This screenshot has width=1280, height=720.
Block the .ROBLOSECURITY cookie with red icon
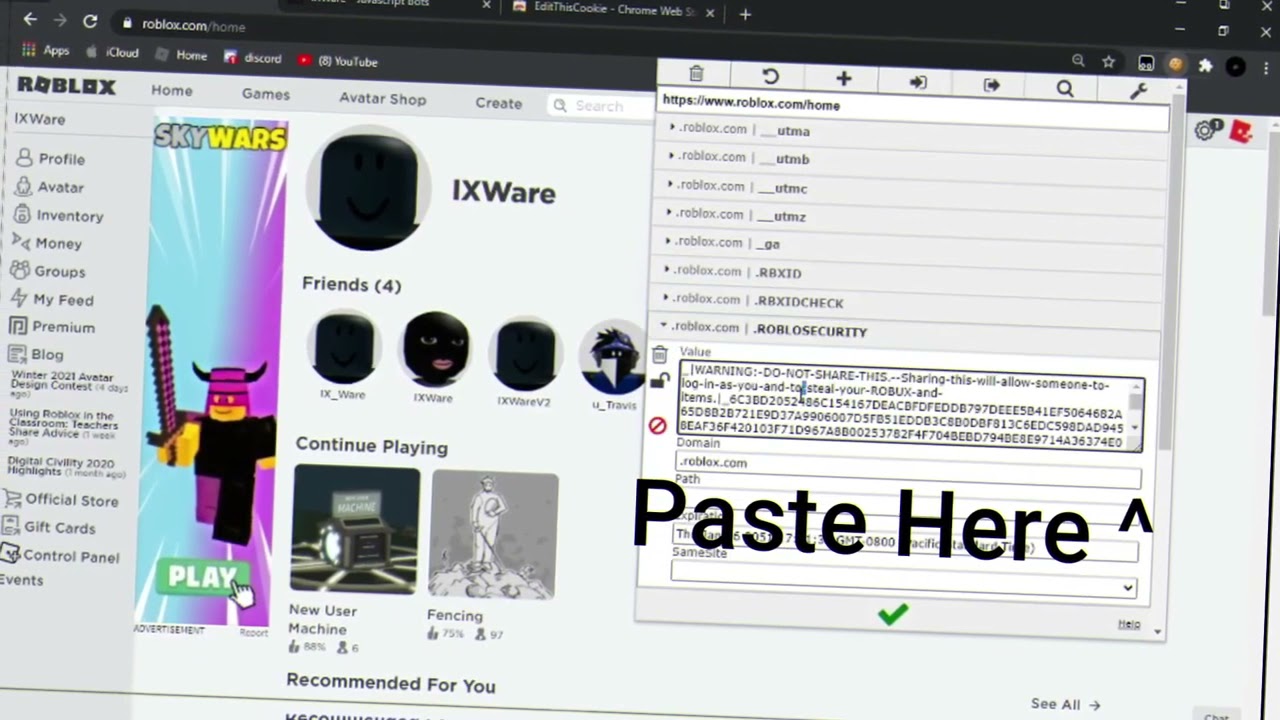coord(657,426)
